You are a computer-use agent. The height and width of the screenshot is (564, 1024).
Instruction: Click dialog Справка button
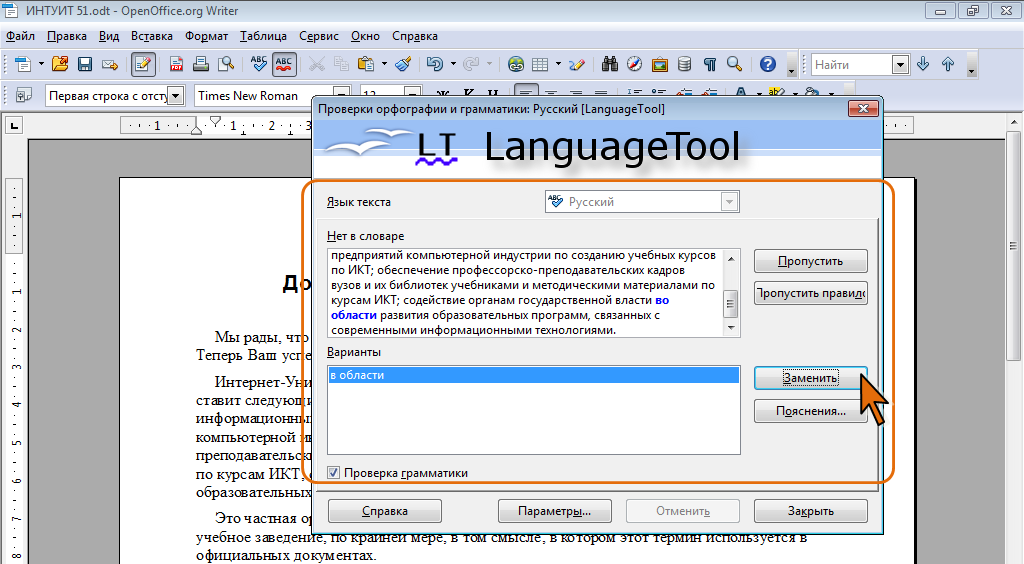click(x=385, y=511)
